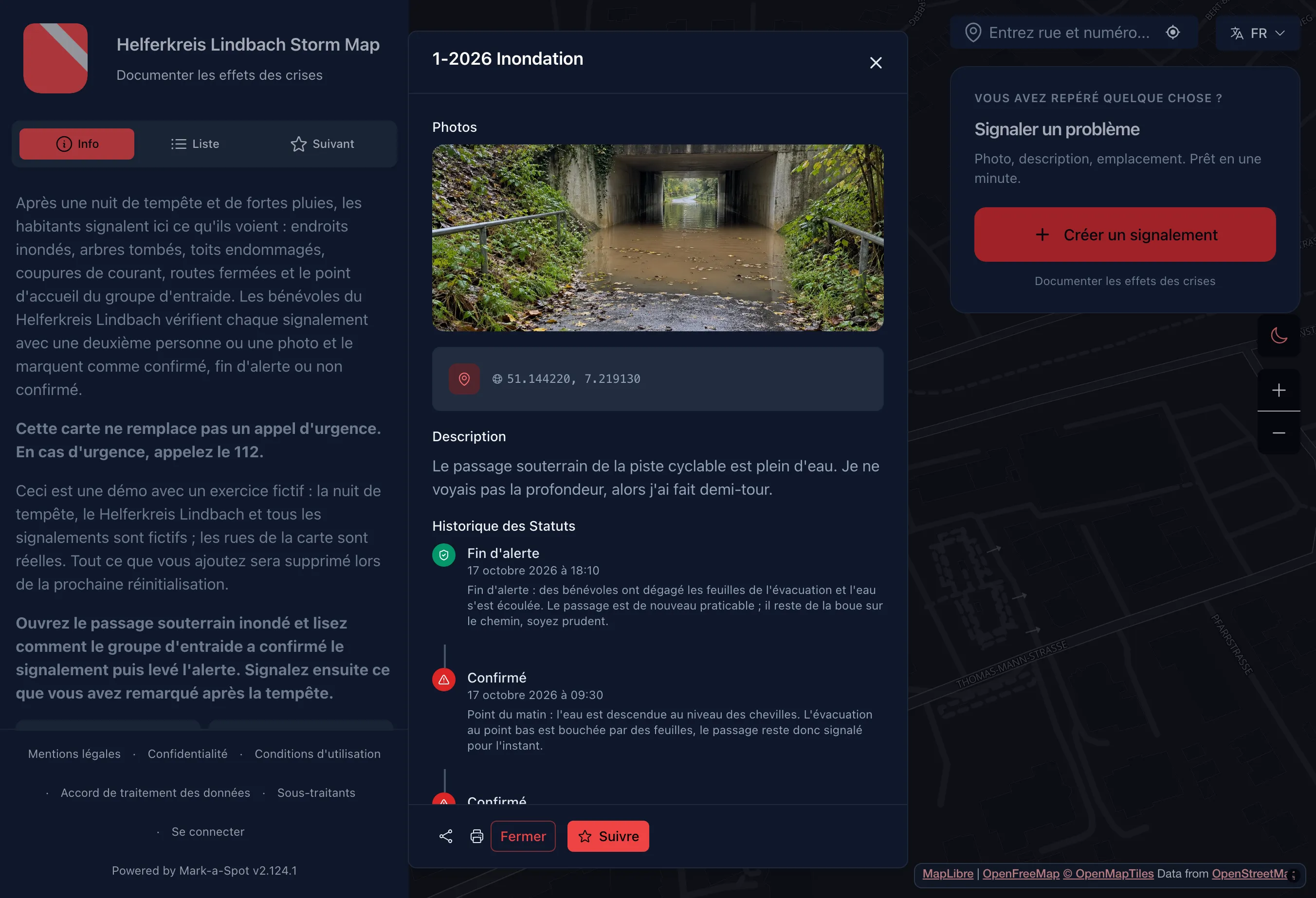Click the share icon in the report footer
1316x898 pixels.
point(446,836)
